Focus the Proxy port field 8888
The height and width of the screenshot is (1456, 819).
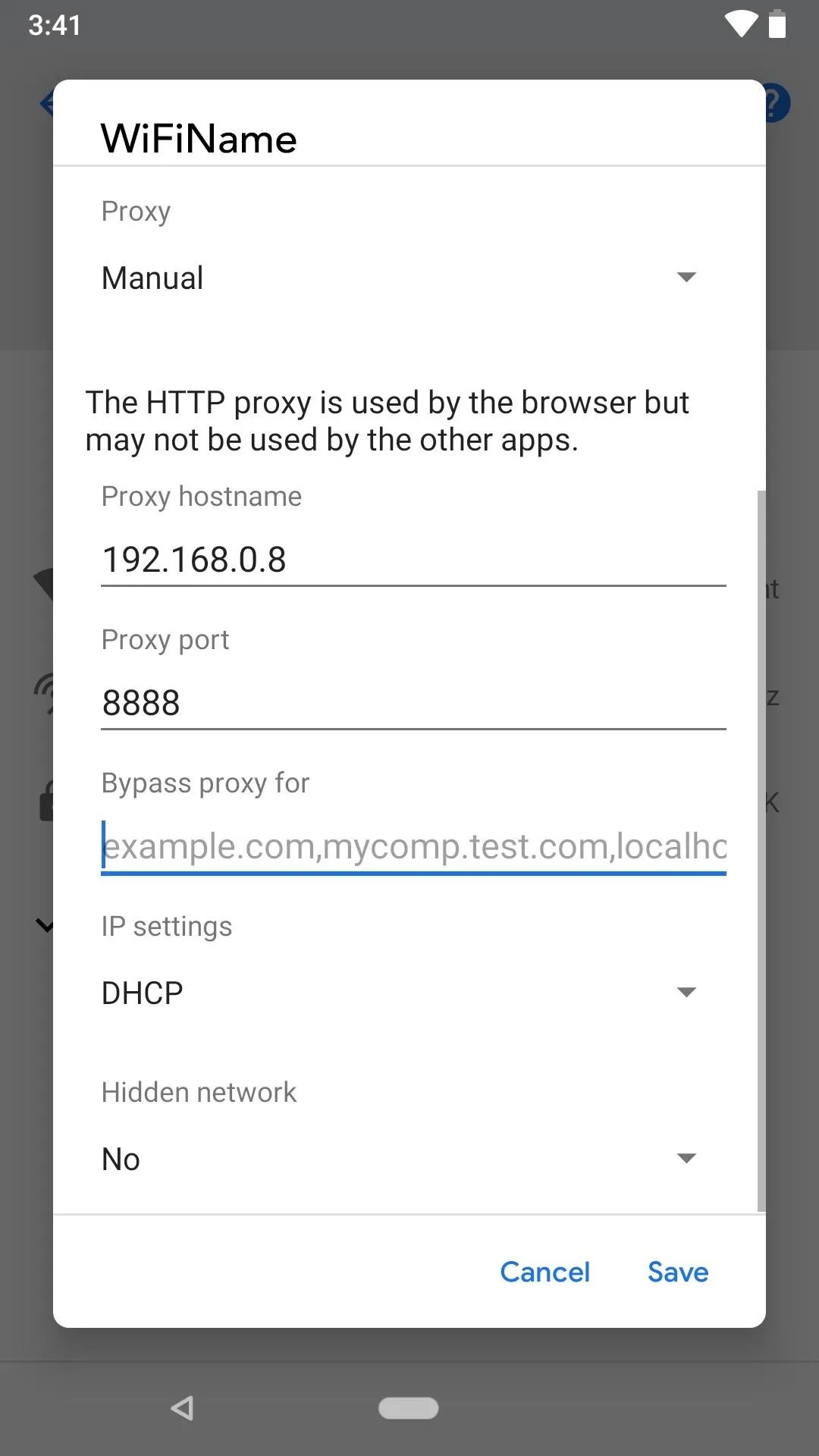(413, 703)
